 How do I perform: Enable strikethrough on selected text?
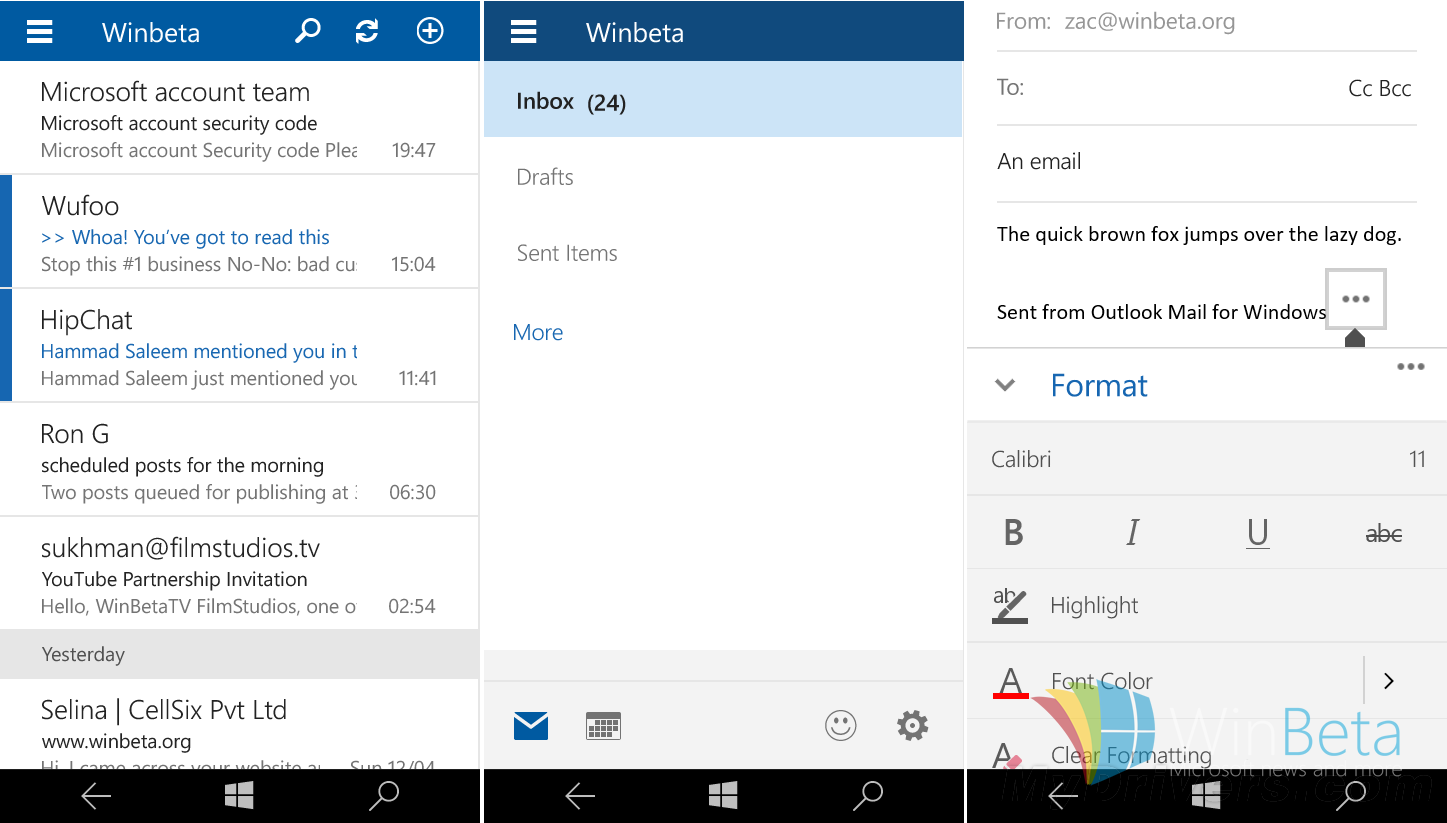click(x=1383, y=532)
